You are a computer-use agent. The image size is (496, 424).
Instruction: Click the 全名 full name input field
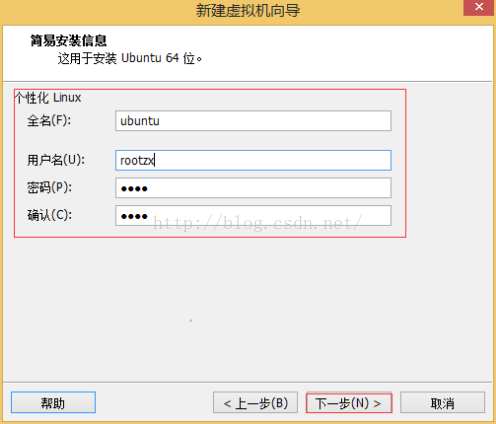(253, 121)
